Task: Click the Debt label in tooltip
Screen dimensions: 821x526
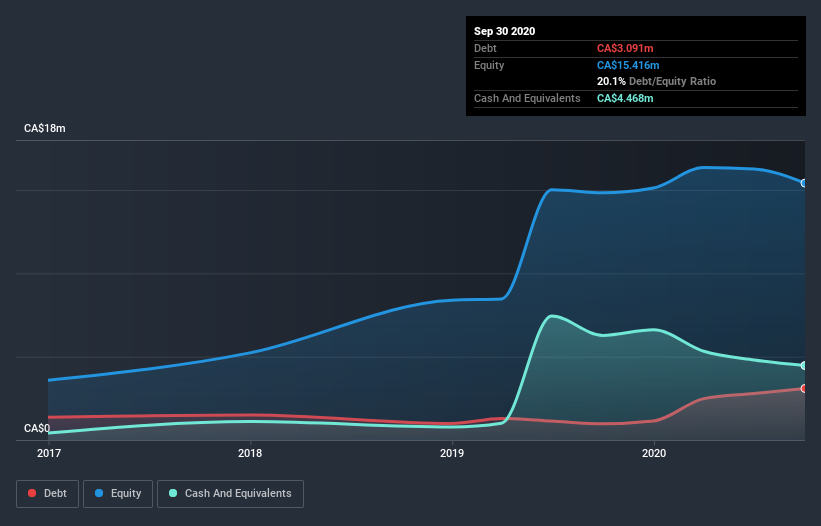Action: click(x=485, y=48)
